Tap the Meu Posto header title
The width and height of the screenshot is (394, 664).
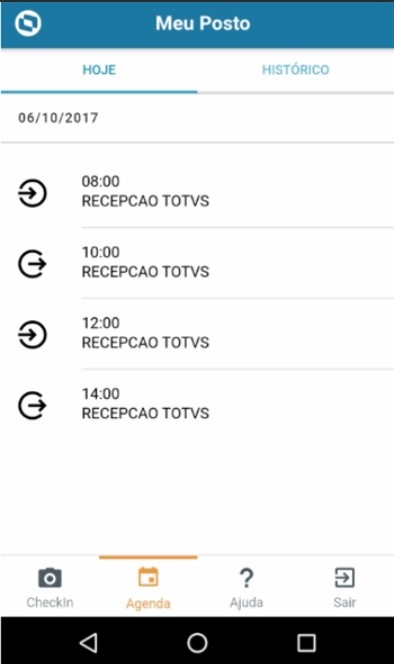click(203, 23)
